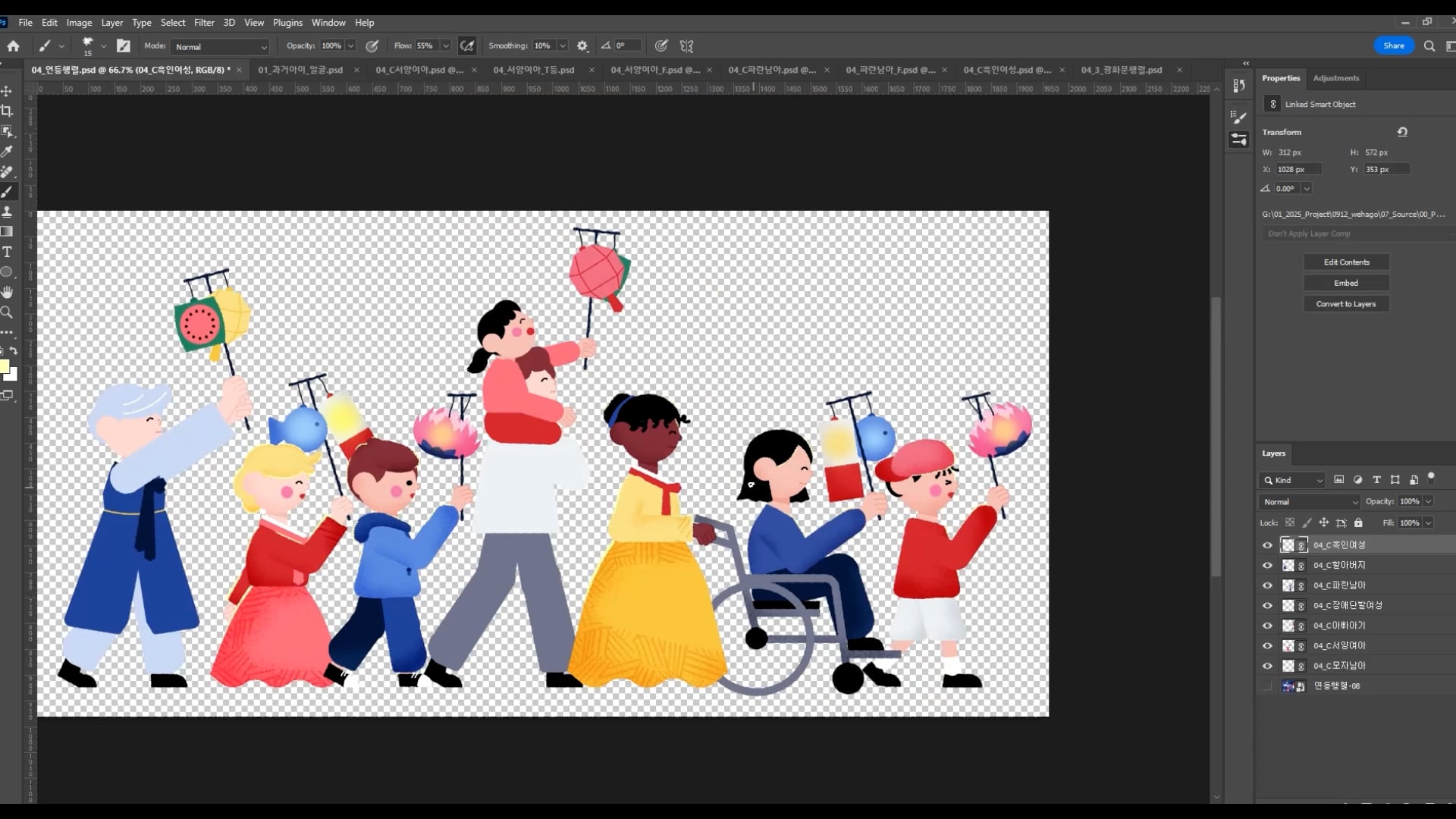
Task: Open the brush Mode dropdown
Action: tap(220, 47)
